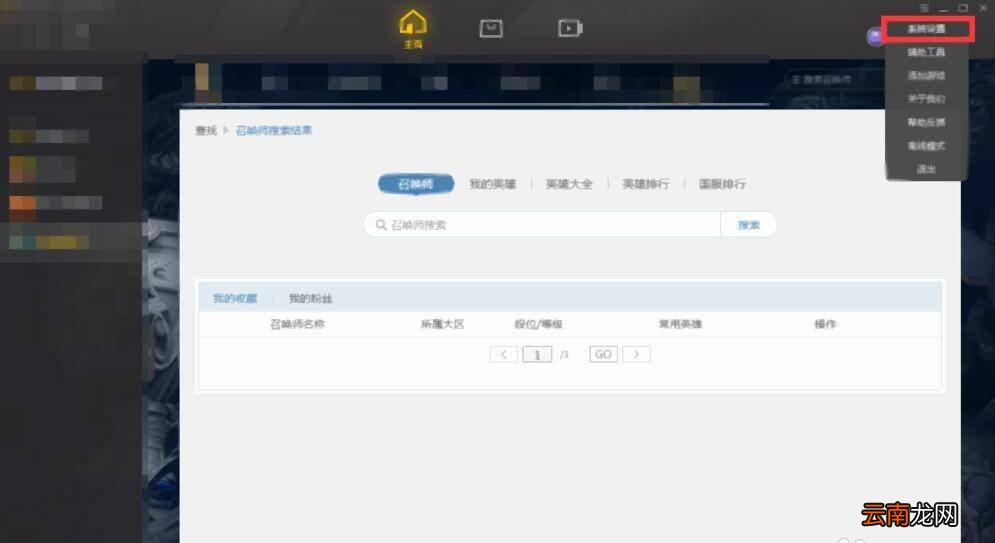
Task: Open the 国服排行 tab
Action: pos(722,184)
